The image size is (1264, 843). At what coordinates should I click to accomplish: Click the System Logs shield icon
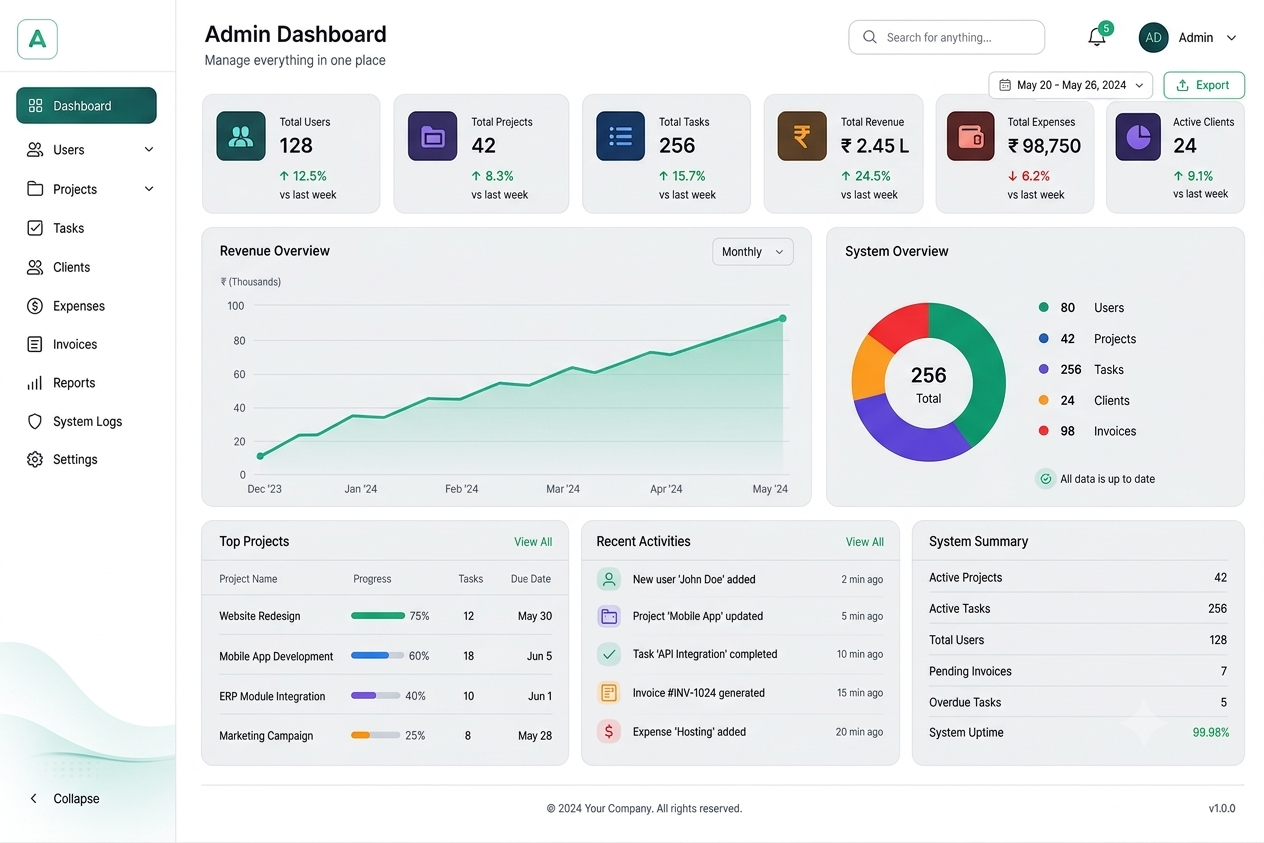35,421
